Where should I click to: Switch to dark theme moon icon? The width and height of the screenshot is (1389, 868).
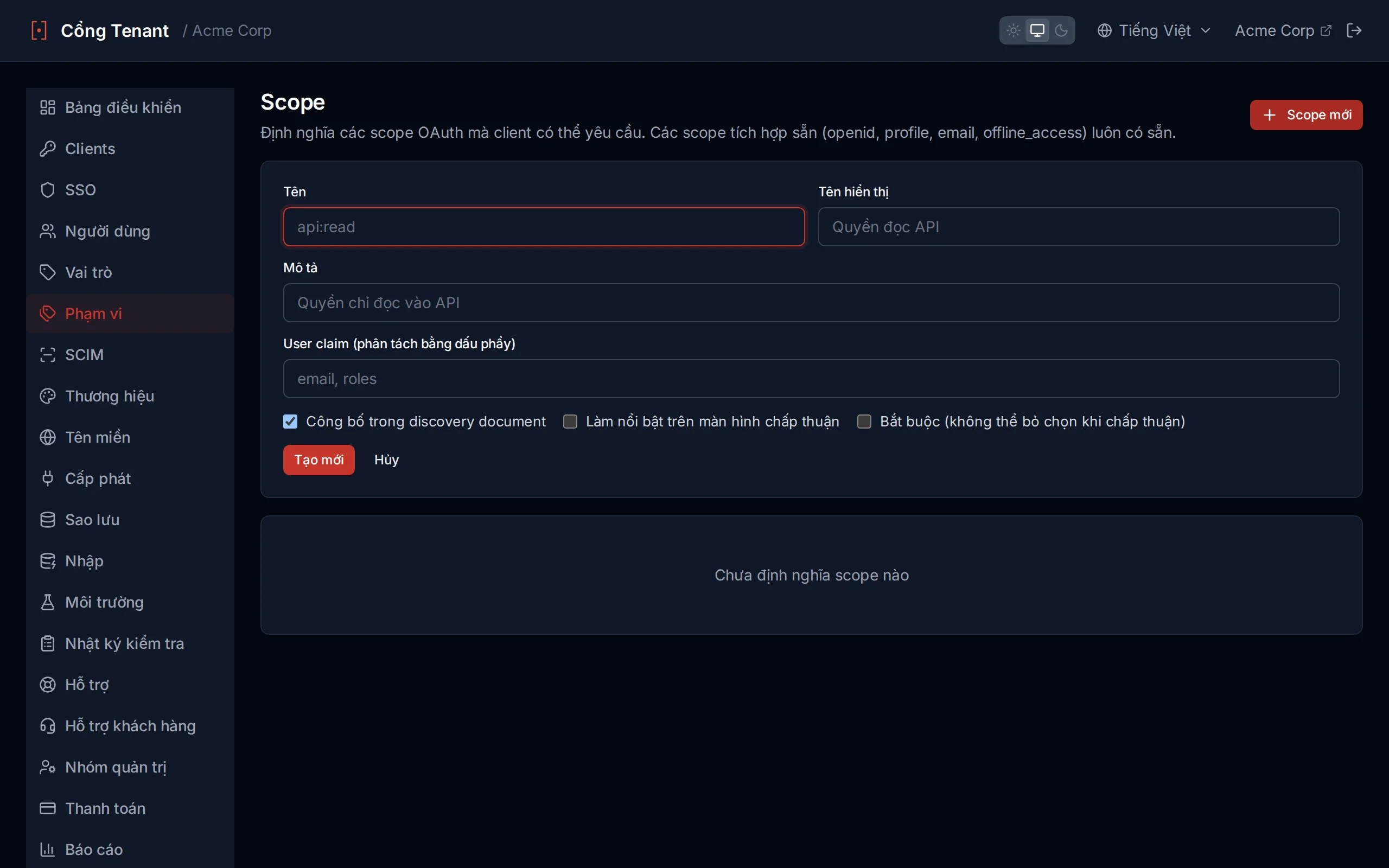pos(1061,30)
